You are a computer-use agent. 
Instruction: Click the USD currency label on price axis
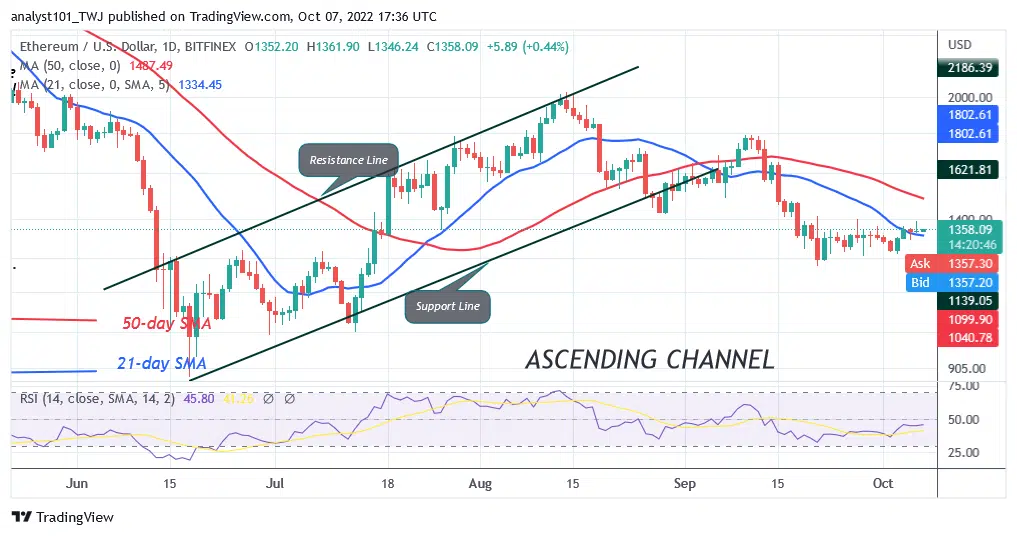pyautogui.click(x=960, y=45)
